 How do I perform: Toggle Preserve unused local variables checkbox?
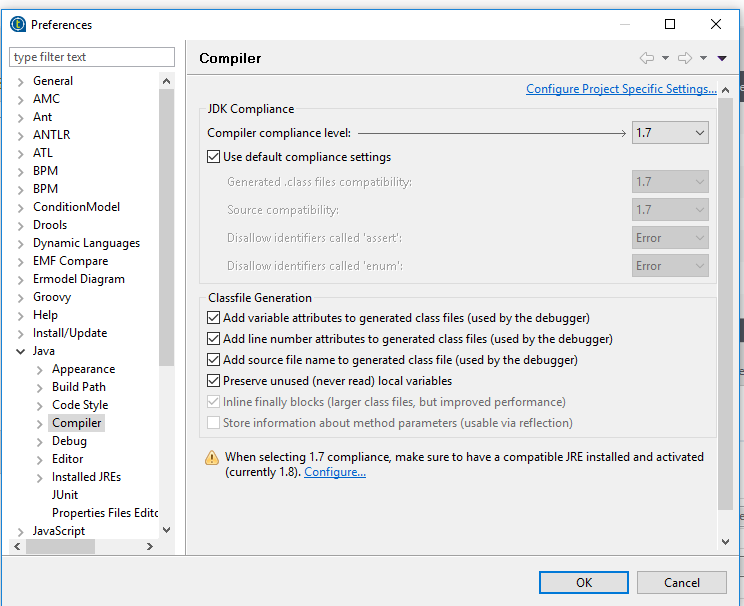click(213, 381)
